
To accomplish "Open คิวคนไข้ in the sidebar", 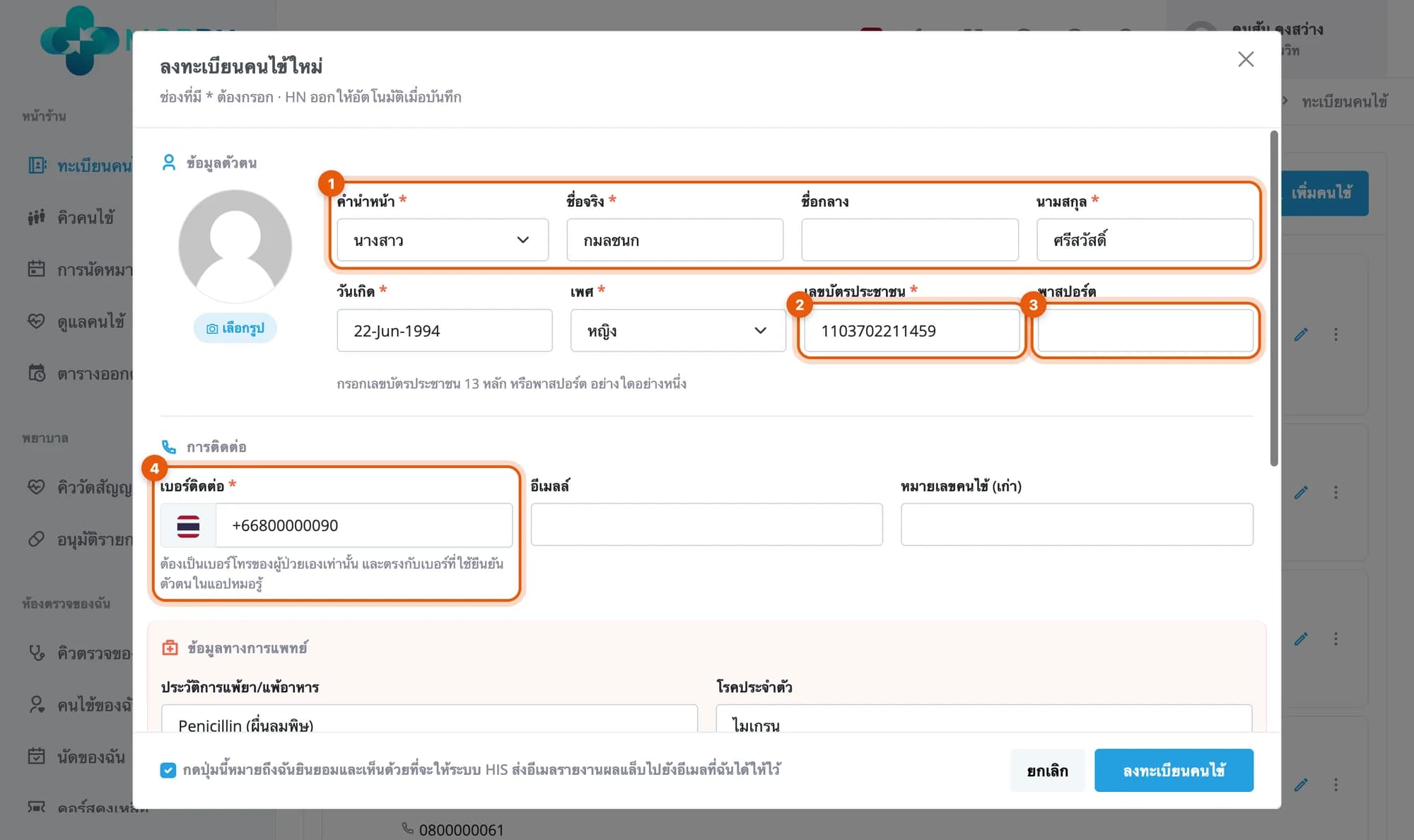I will pos(71,218).
